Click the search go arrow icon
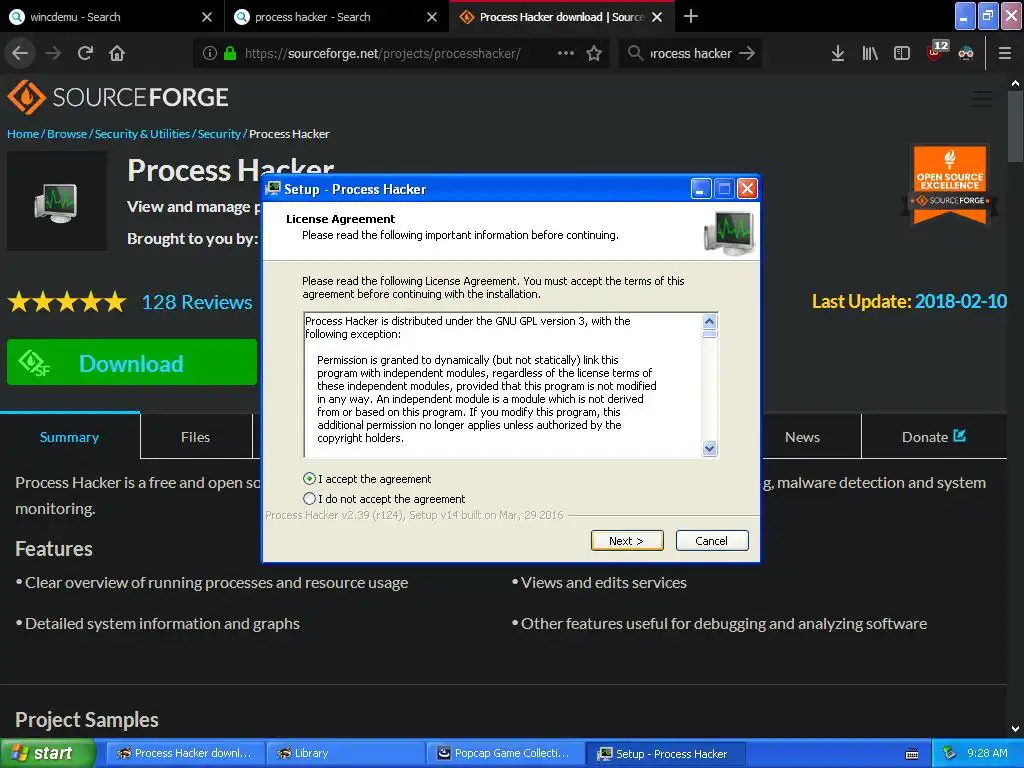This screenshot has height=768, width=1024. [747, 53]
